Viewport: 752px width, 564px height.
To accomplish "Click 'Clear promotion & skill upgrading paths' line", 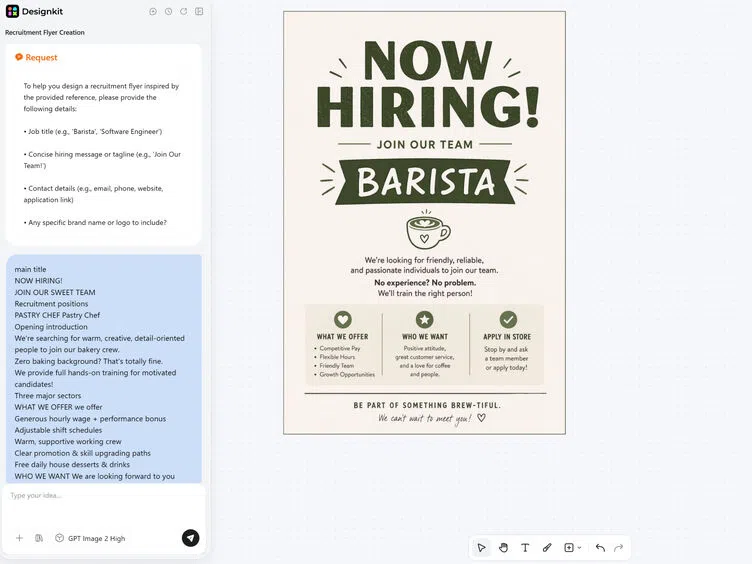I will (82, 453).
